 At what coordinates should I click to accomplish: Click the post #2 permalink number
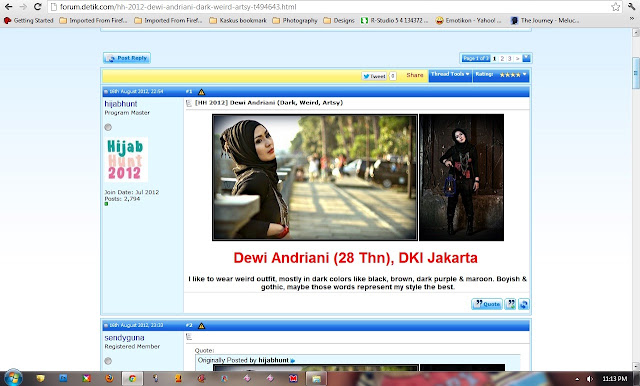click(189, 326)
